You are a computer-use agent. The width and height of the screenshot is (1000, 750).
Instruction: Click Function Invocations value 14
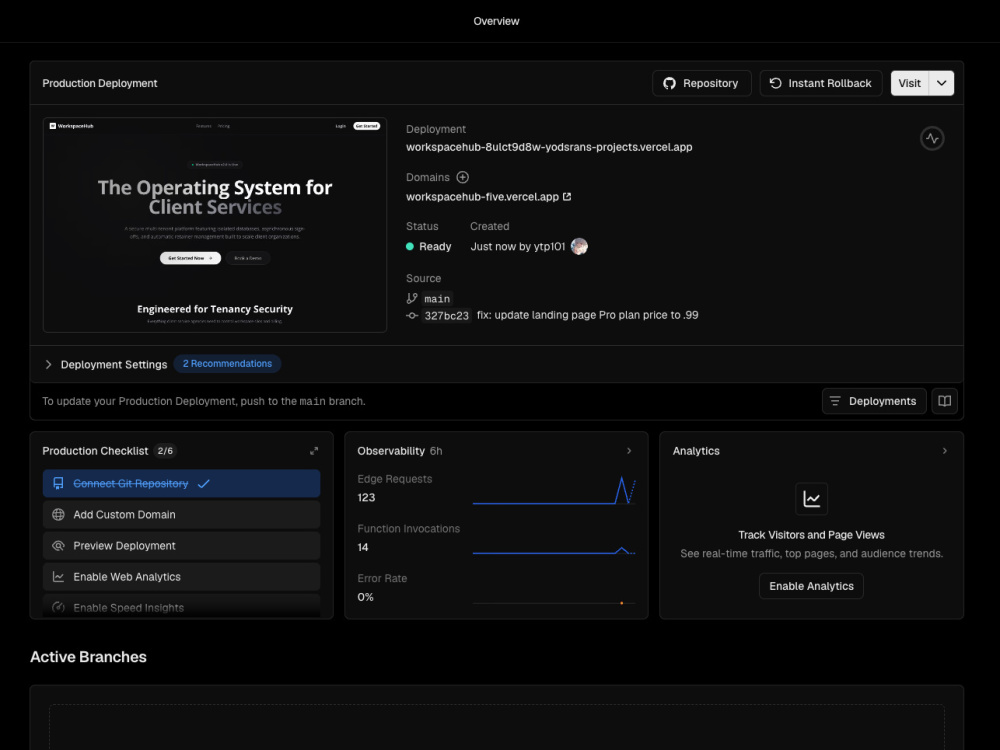click(363, 547)
